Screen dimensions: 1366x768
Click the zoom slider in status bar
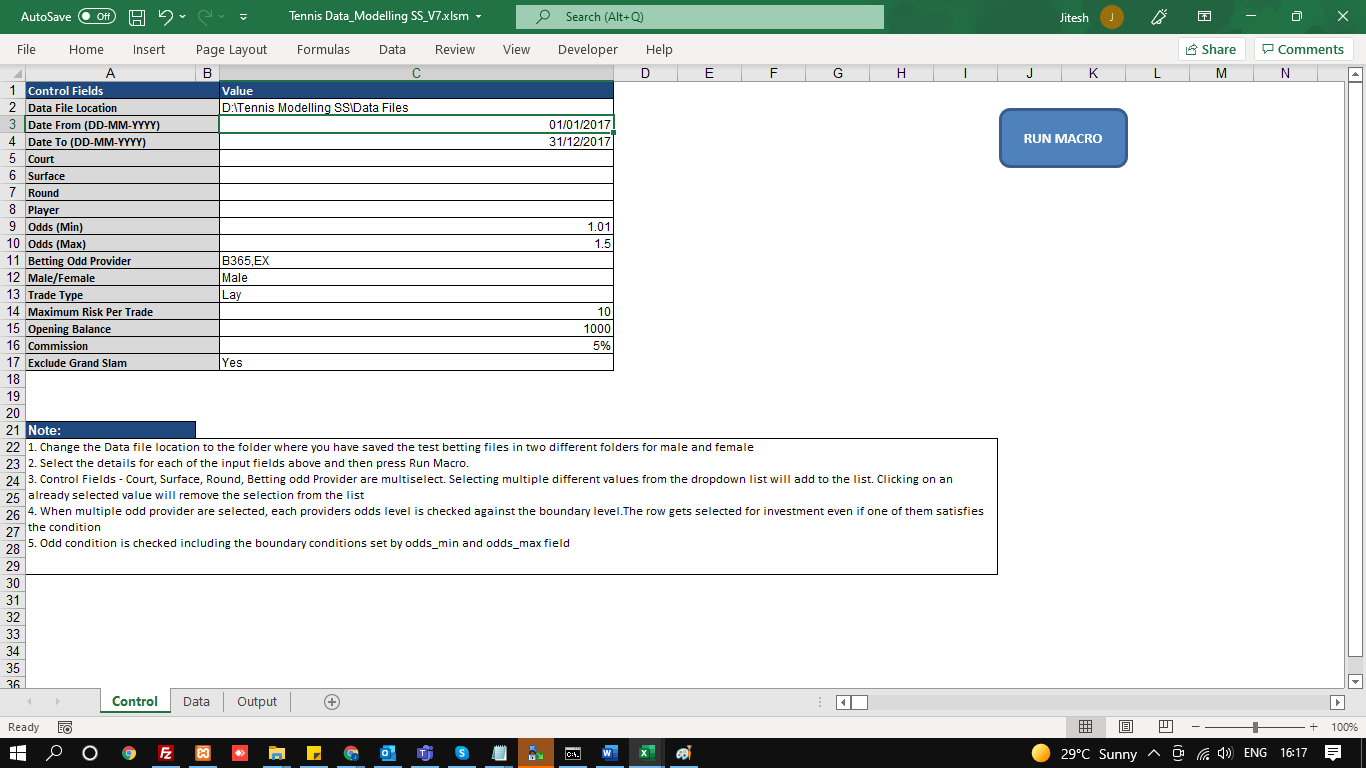[x=1255, y=727]
